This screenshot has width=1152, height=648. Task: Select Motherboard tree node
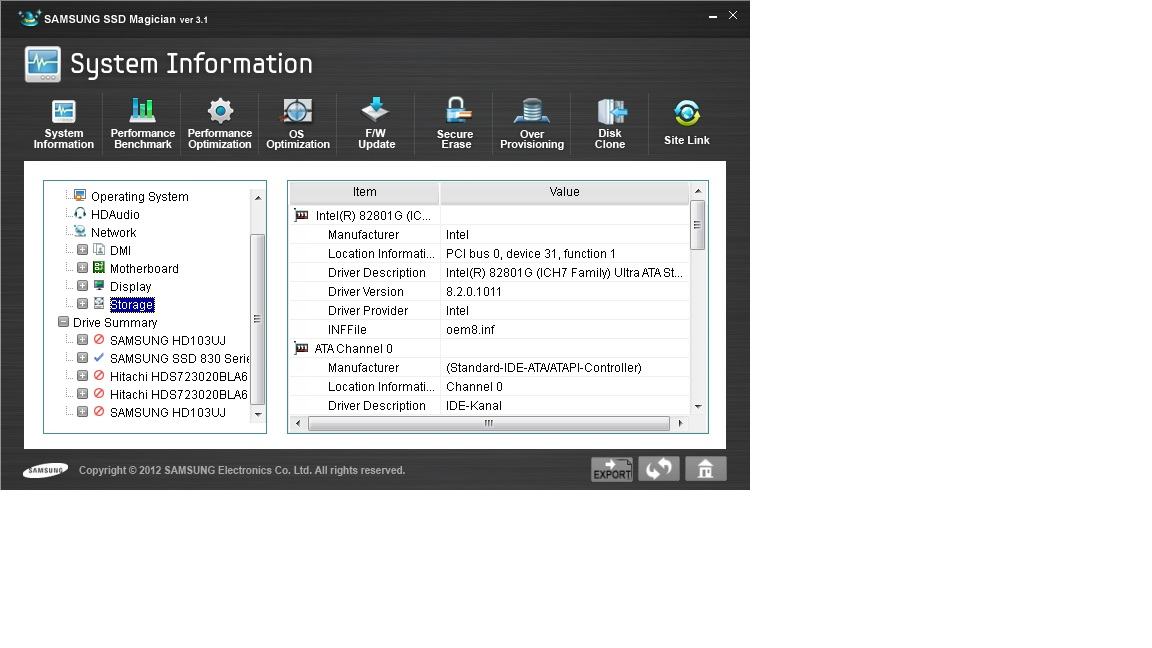(144, 269)
